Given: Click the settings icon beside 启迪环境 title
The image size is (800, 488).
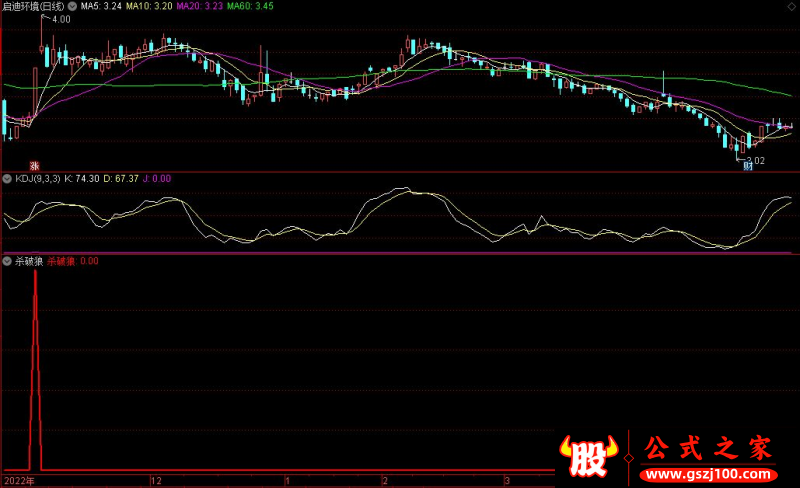Looking at the screenshot, I should coord(71,6).
